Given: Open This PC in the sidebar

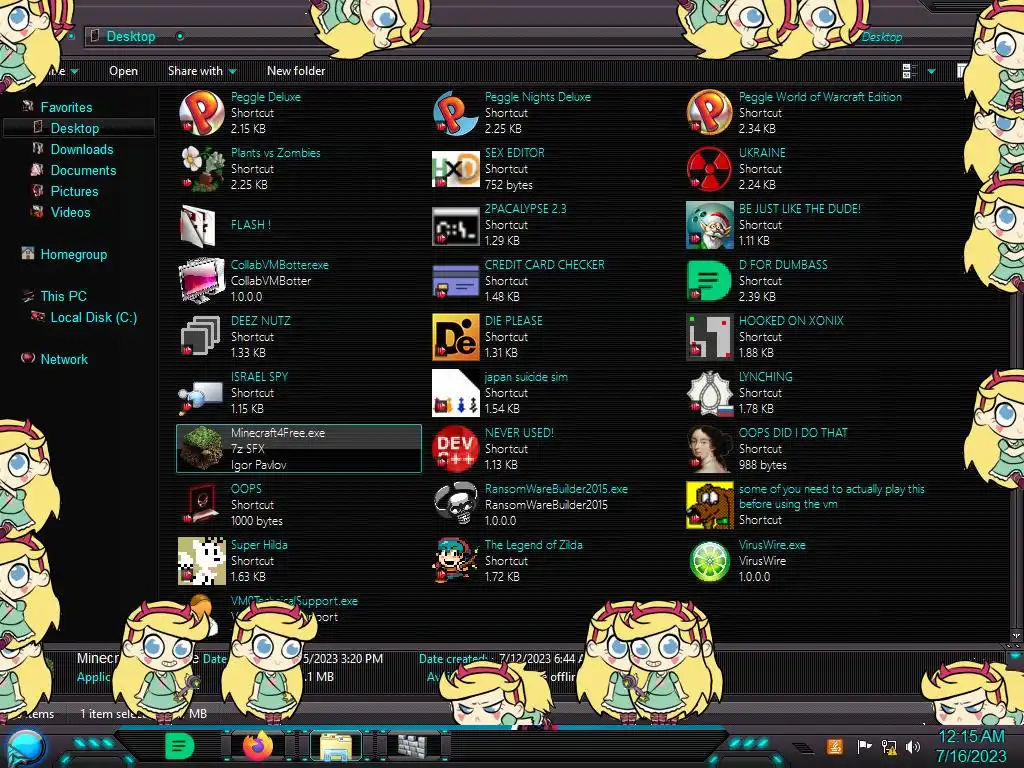Looking at the screenshot, I should [x=63, y=296].
